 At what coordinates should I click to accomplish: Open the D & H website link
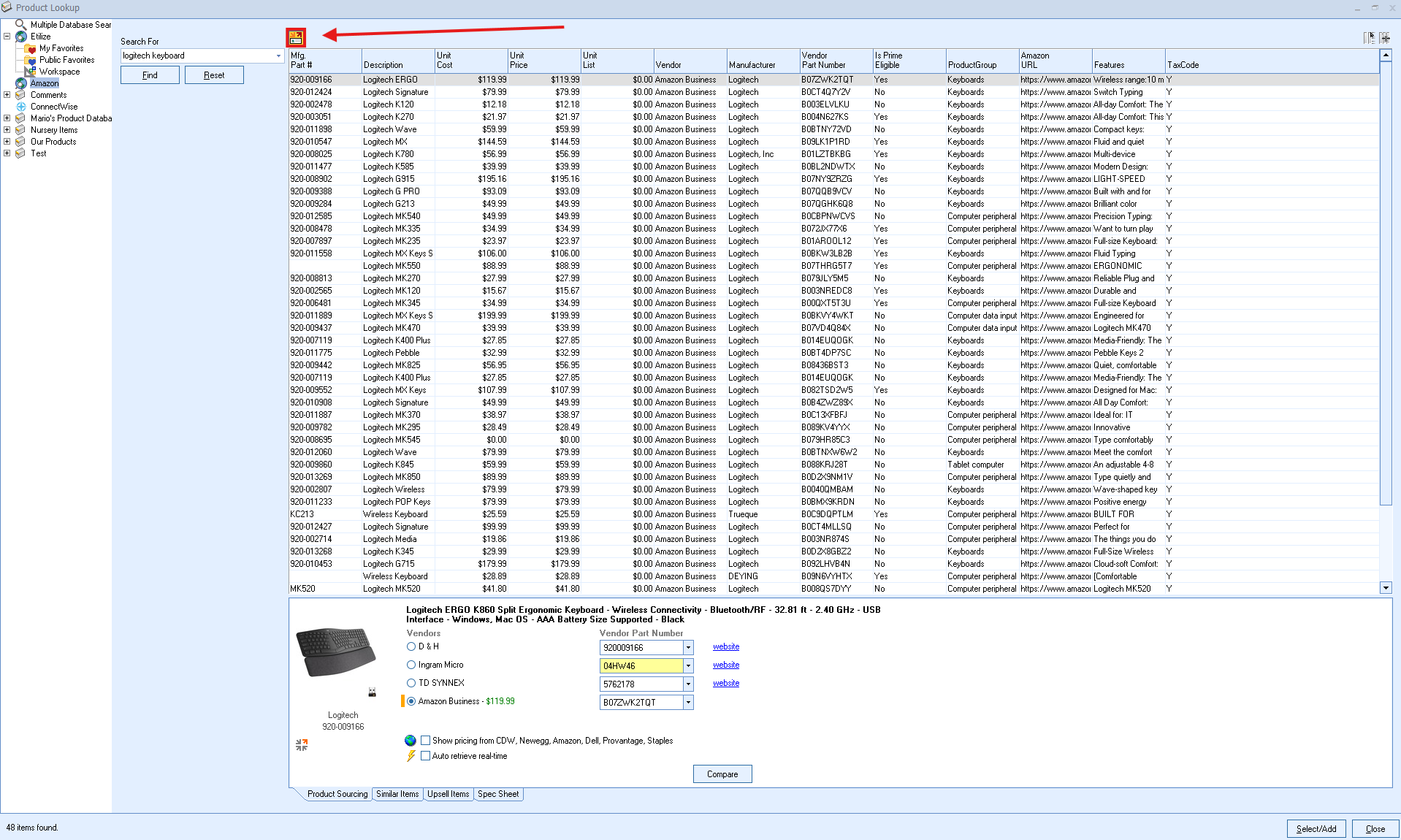coord(725,647)
